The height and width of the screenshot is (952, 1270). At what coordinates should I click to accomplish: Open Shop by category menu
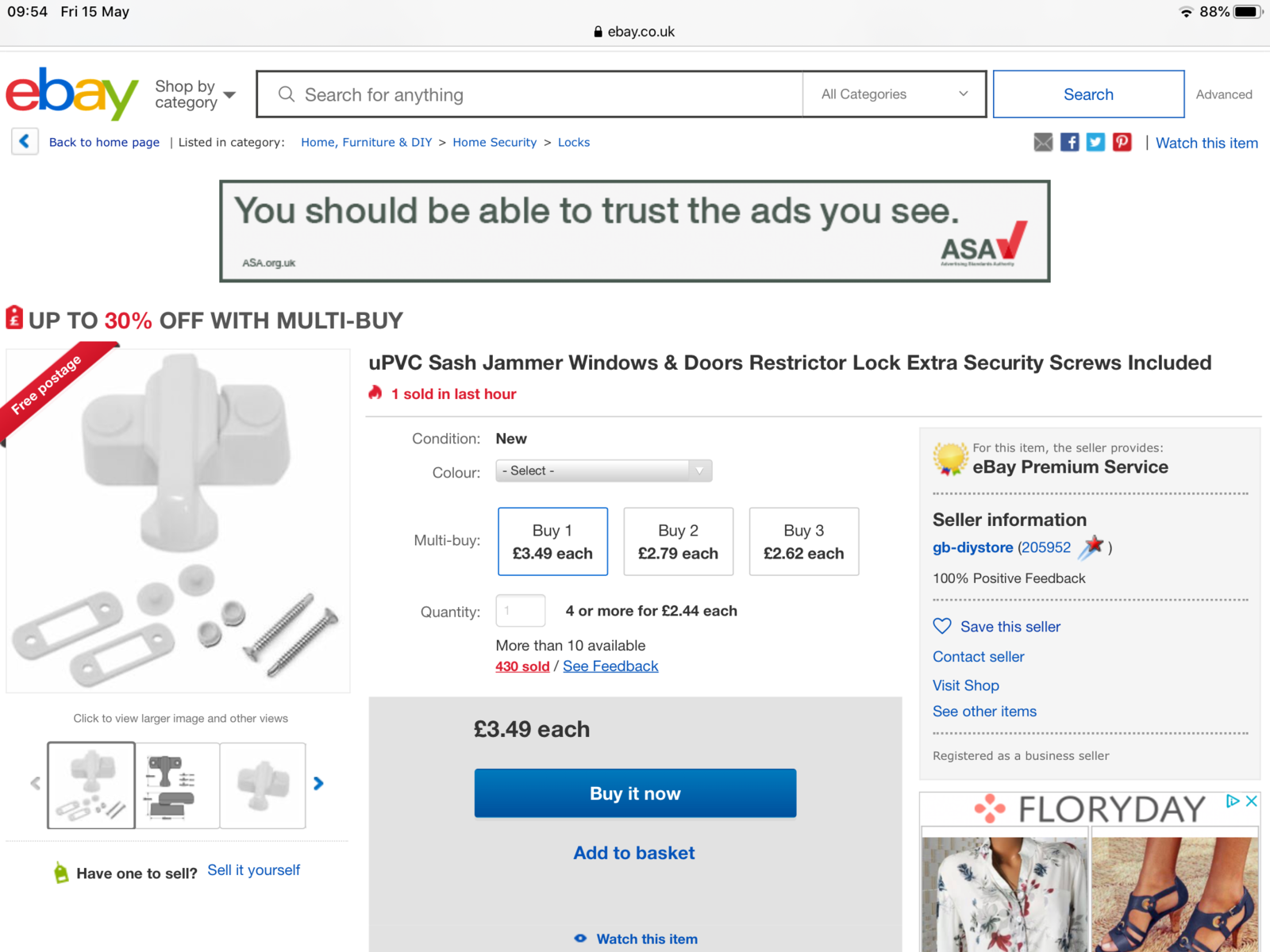click(195, 94)
